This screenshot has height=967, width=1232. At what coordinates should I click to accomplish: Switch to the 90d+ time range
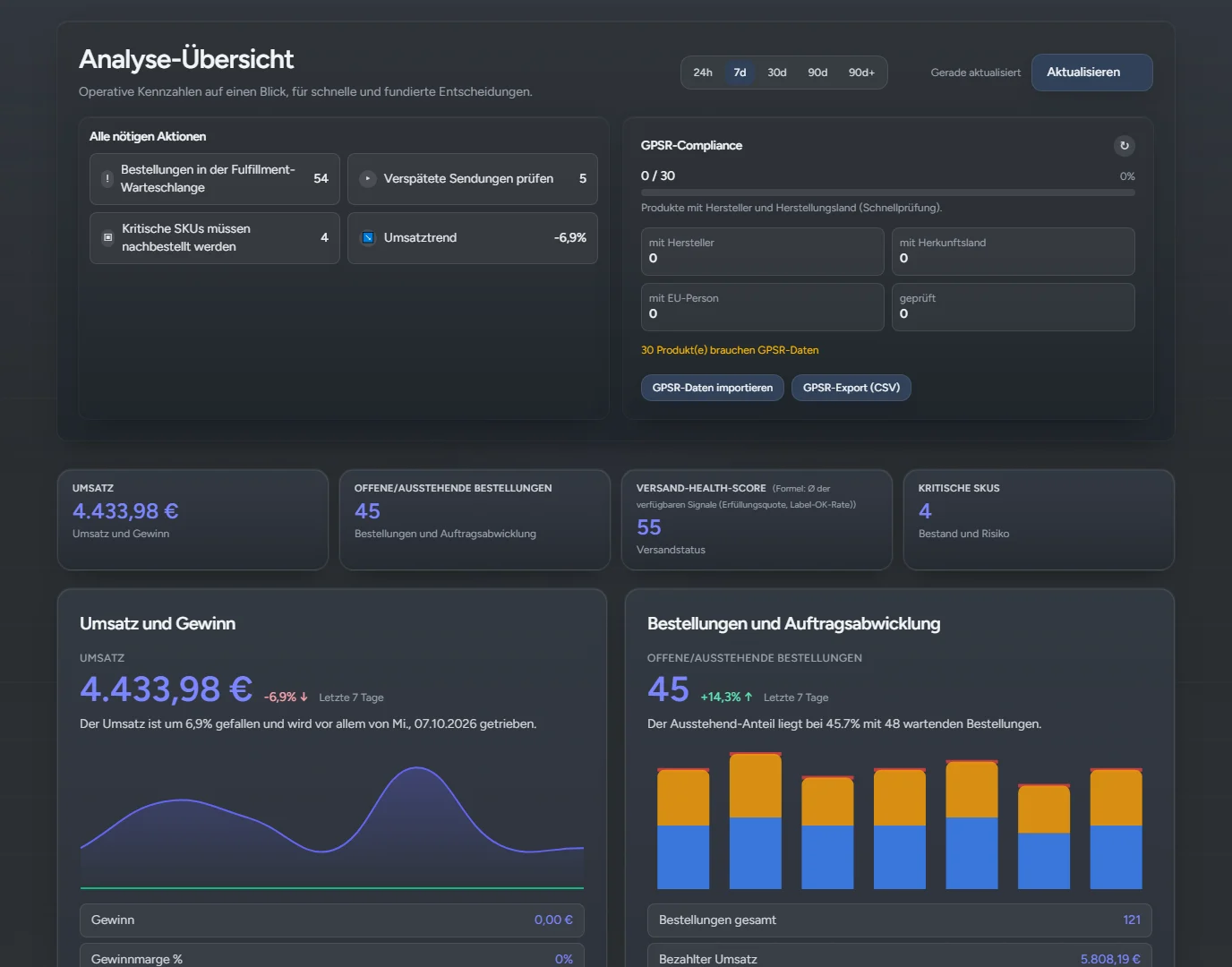tap(861, 73)
